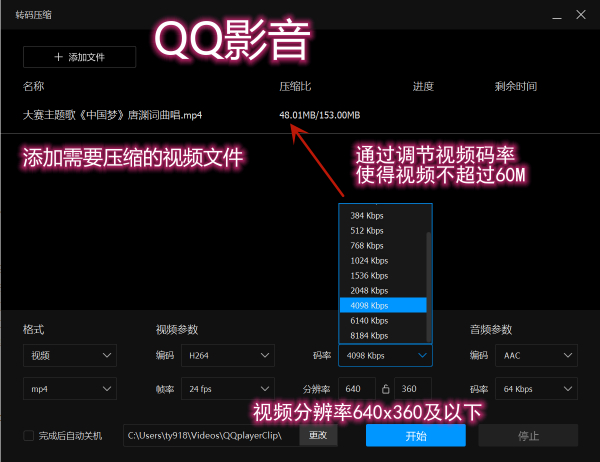
Task: Click the 剩余时间 column header
Action: click(515, 86)
